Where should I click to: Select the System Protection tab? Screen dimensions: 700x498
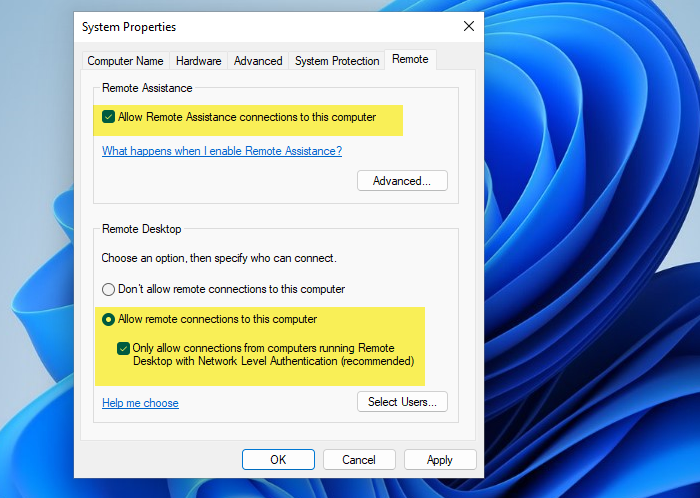click(x=337, y=61)
